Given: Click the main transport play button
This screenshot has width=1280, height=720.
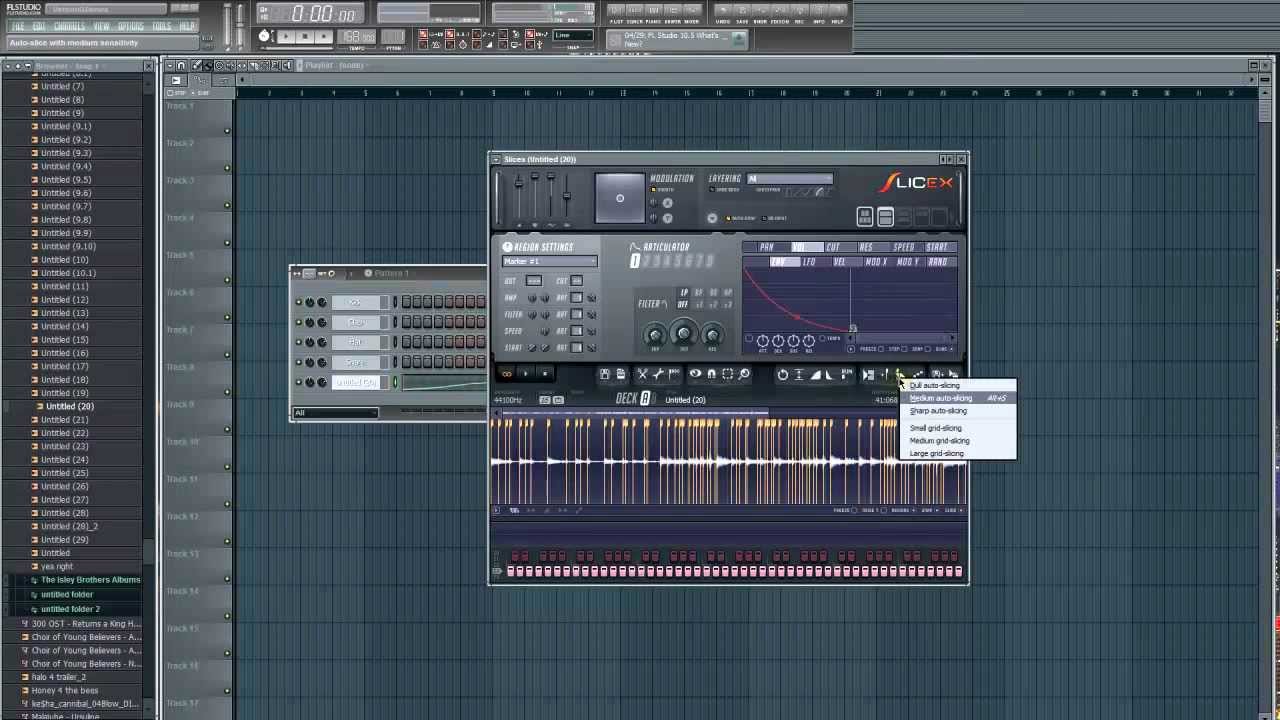Looking at the screenshot, I should tap(286, 37).
